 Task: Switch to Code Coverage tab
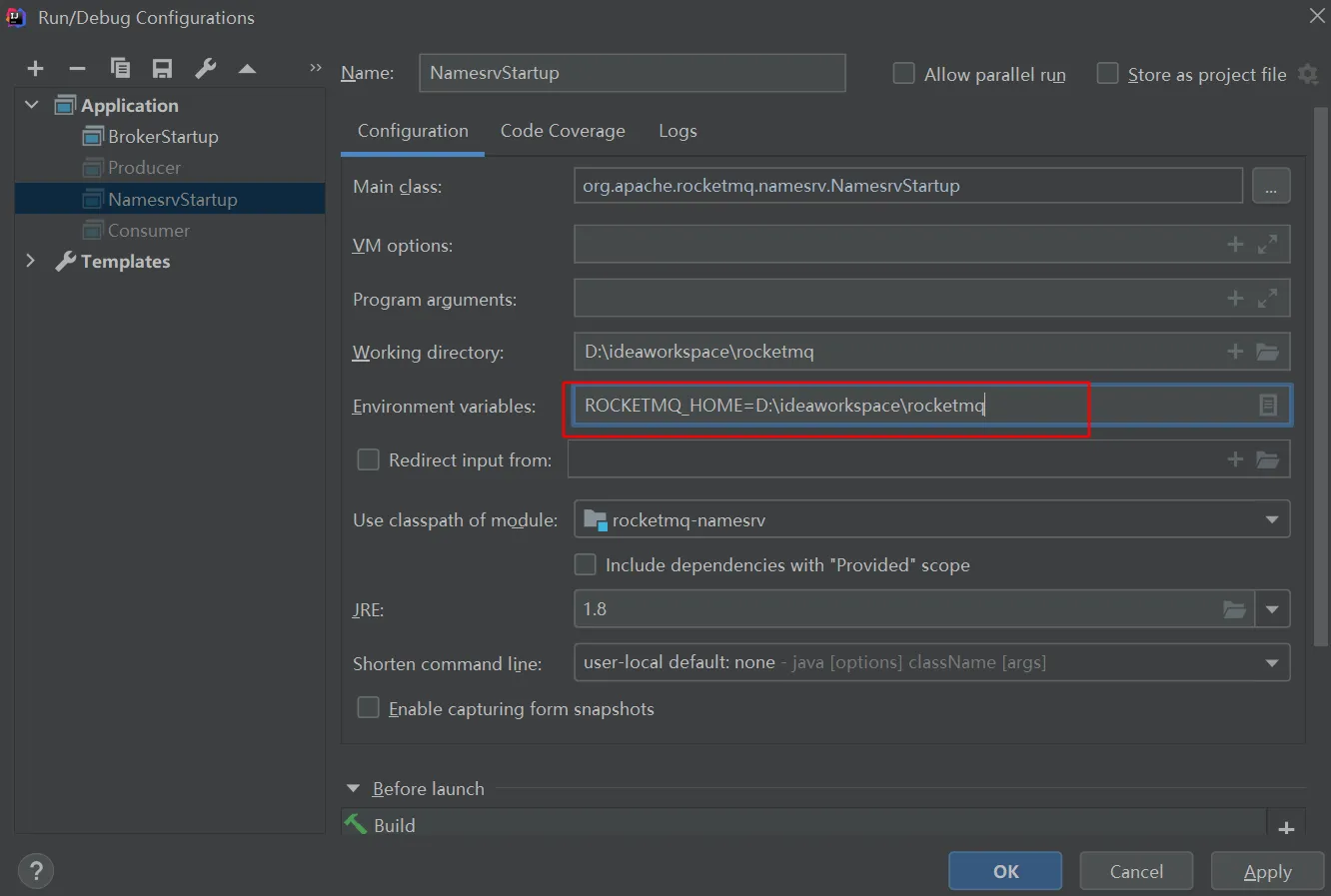coord(563,131)
